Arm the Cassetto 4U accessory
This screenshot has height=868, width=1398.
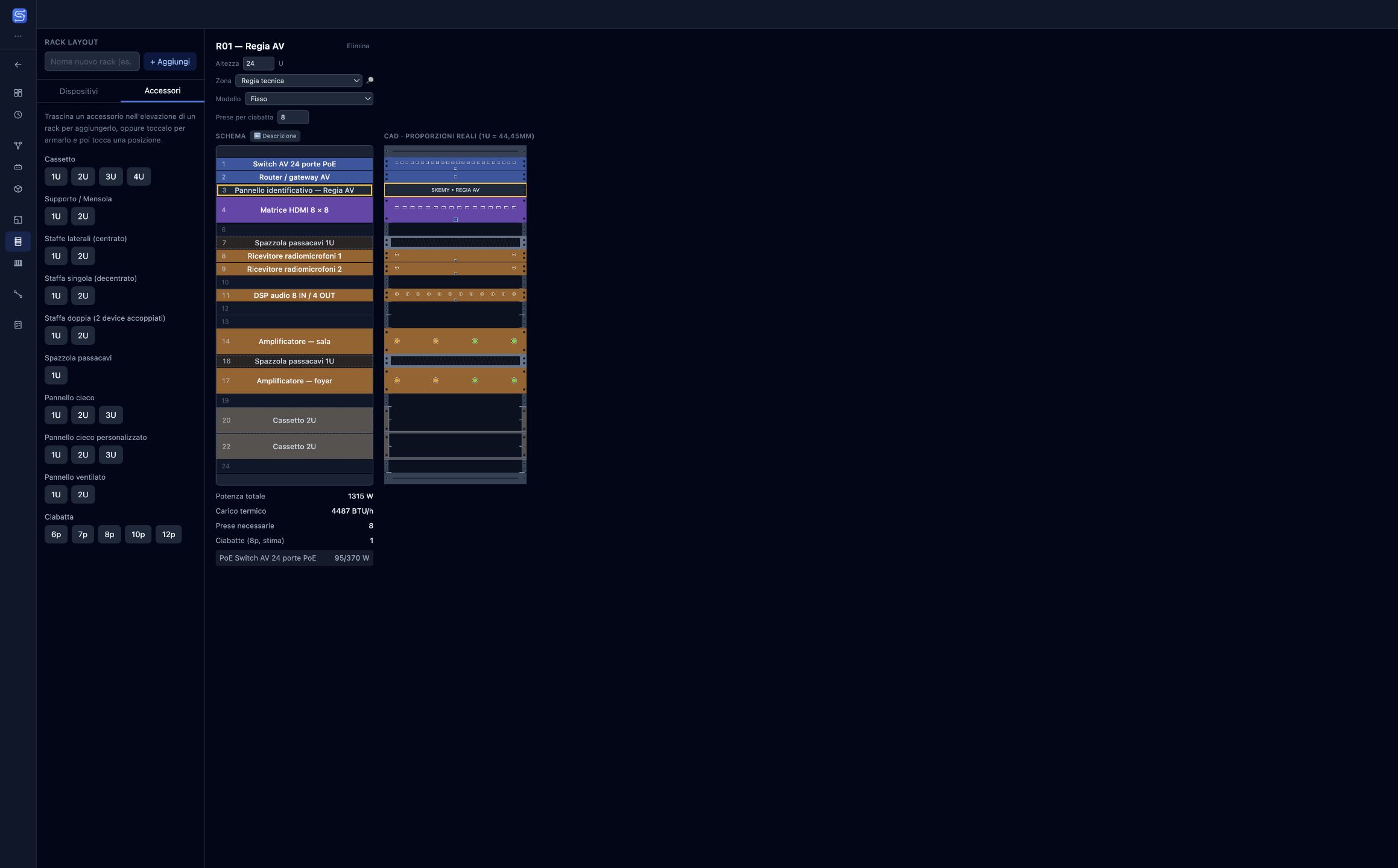click(x=138, y=177)
